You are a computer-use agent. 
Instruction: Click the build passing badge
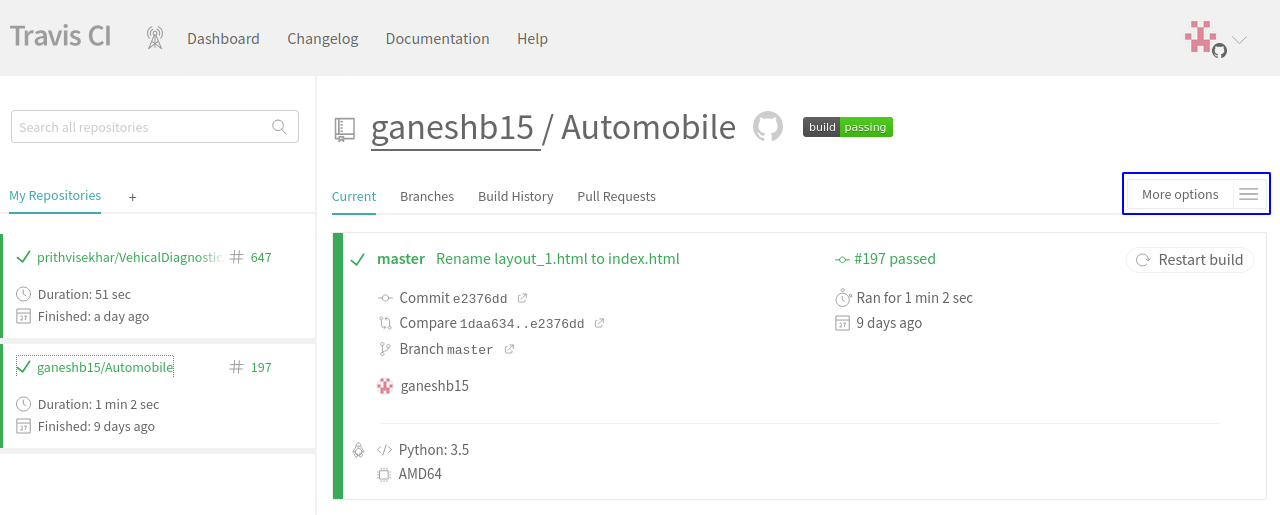pos(847,127)
